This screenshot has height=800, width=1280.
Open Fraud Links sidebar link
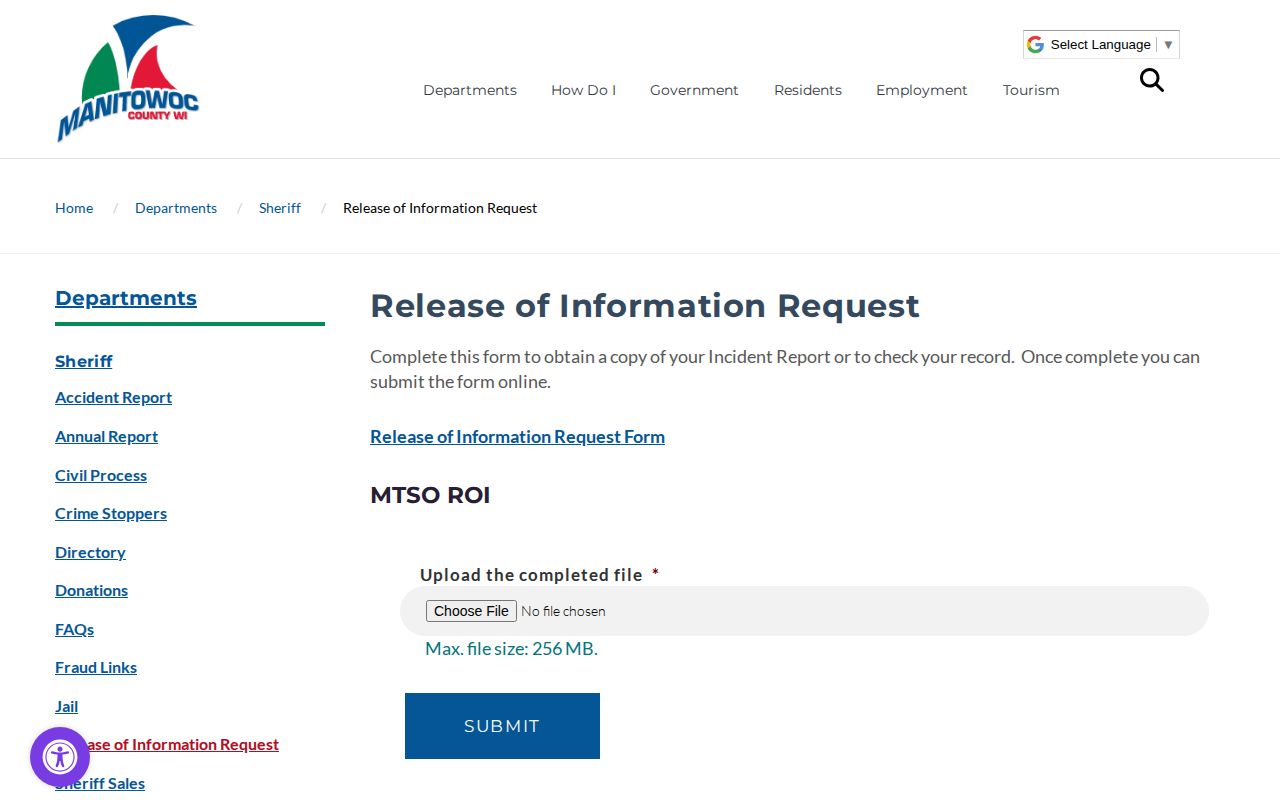tap(96, 667)
